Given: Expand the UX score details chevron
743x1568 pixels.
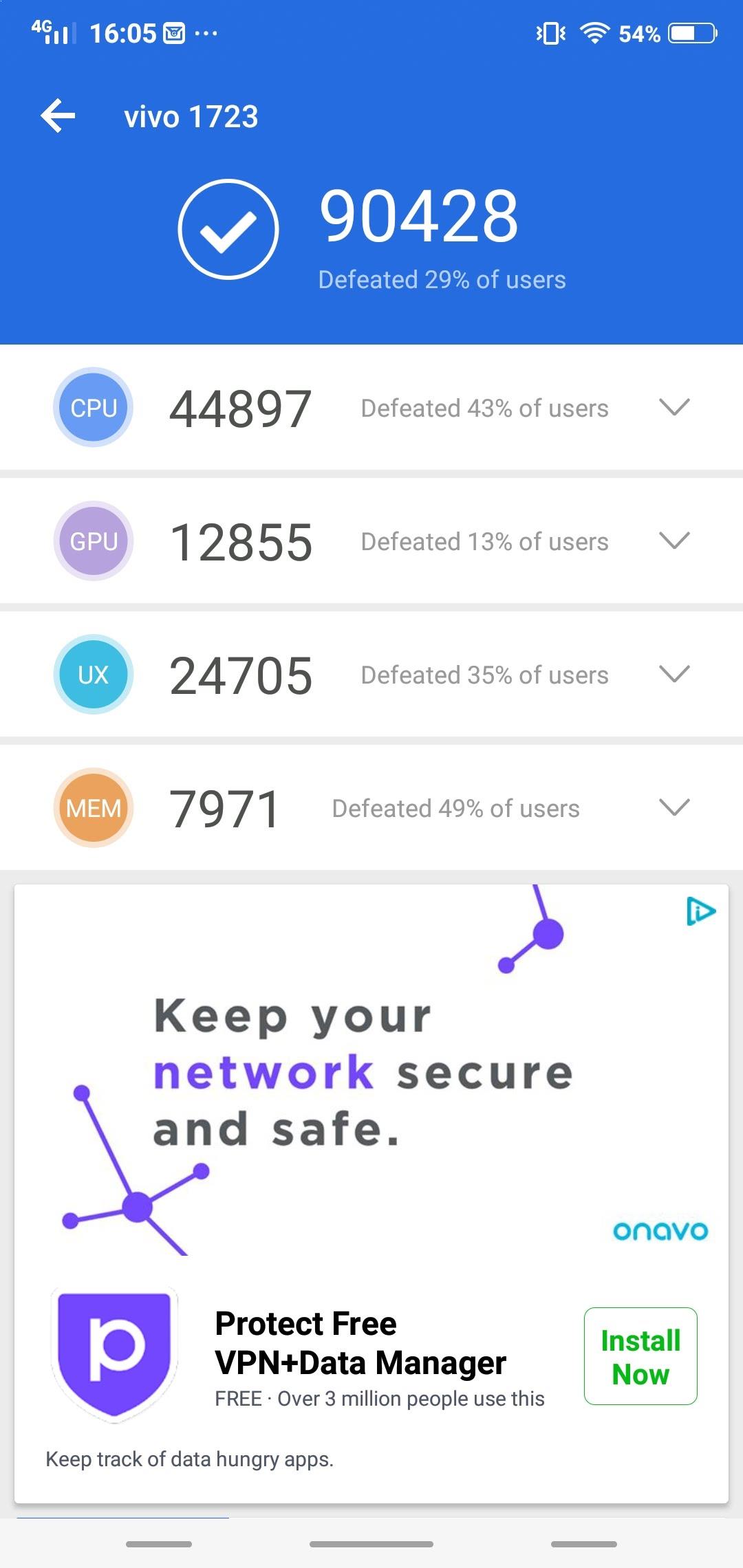Looking at the screenshot, I should [674, 674].
